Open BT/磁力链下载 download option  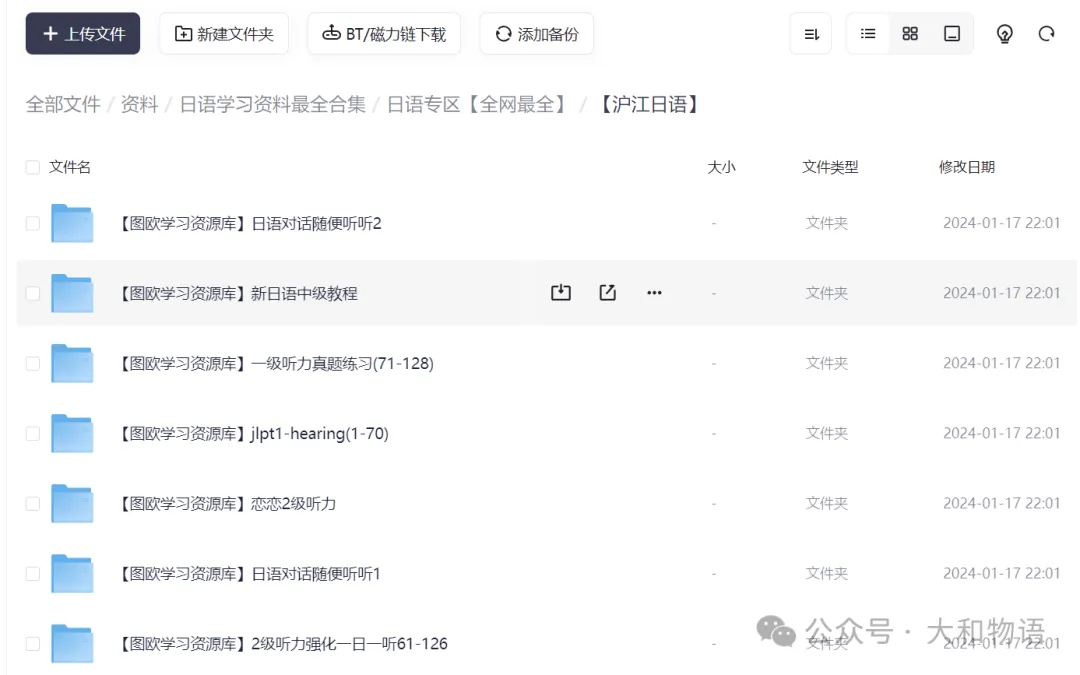(x=384, y=33)
